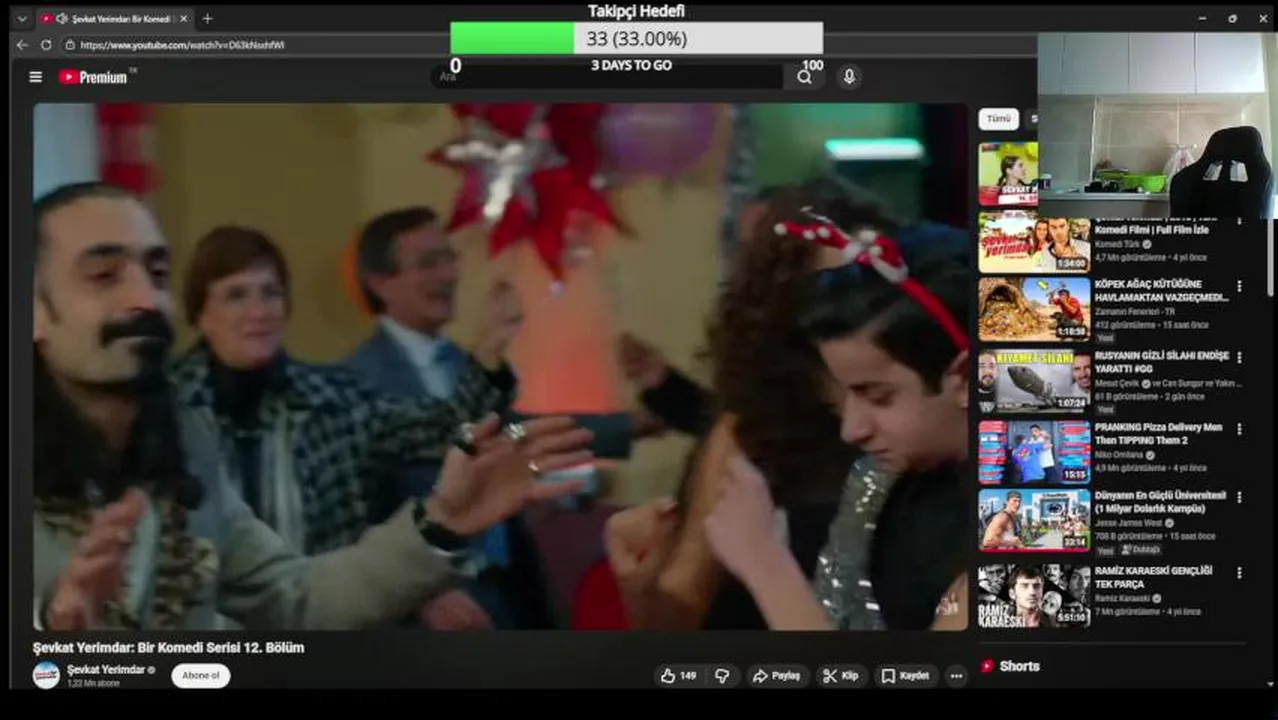The width and height of the screenshot is (1278, 720).
Task: Open options menu for RUSYANIN GİZLİ SİLAHI
Action: click(1240, 357)
